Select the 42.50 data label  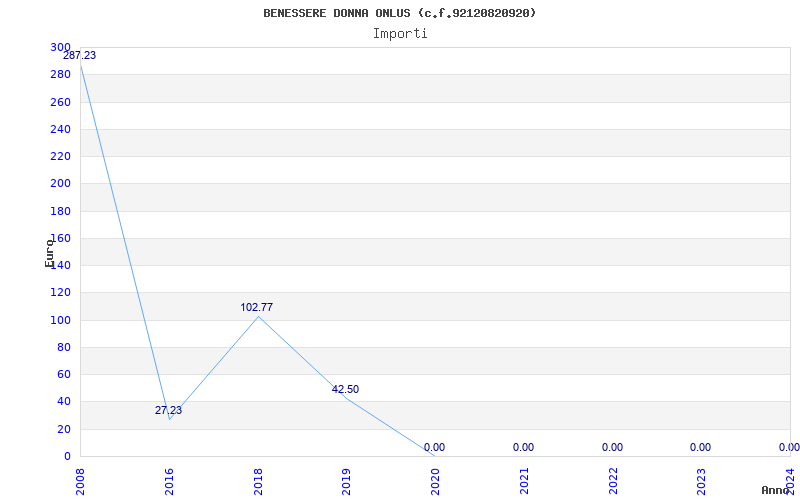[345, 389]
